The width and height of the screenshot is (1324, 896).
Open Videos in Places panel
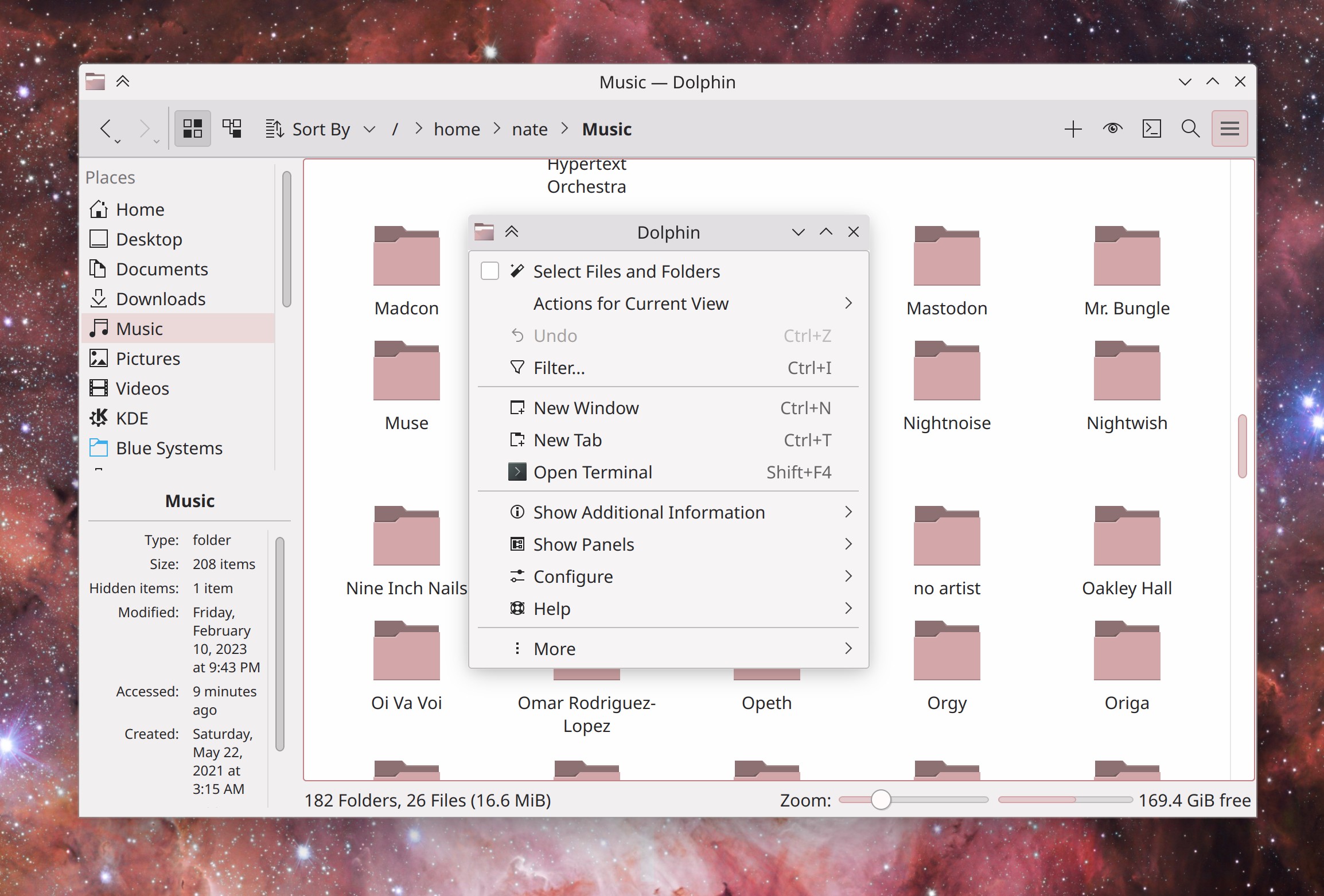coord(178,388)
